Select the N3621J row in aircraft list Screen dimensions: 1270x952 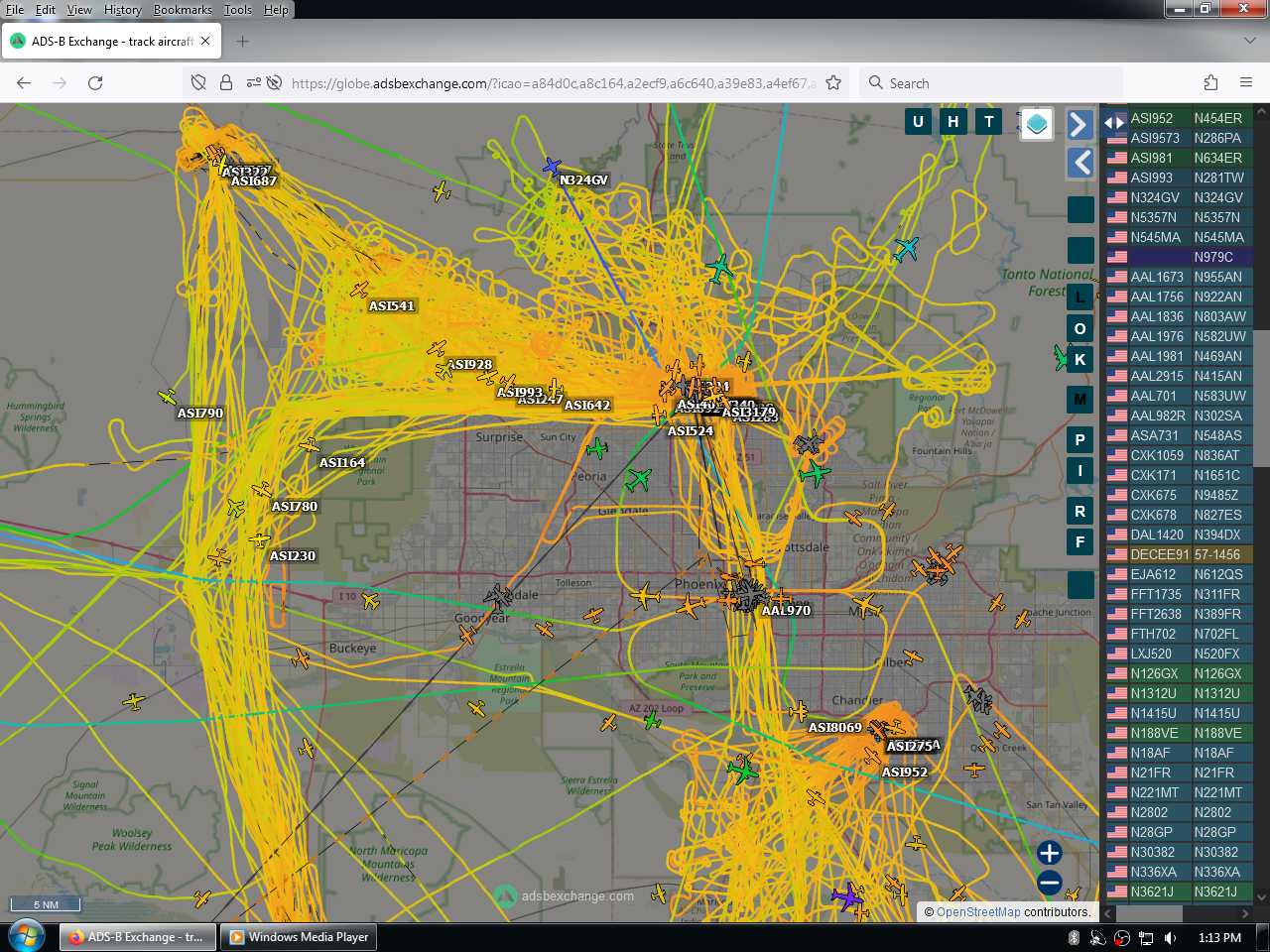[1178, 892]
